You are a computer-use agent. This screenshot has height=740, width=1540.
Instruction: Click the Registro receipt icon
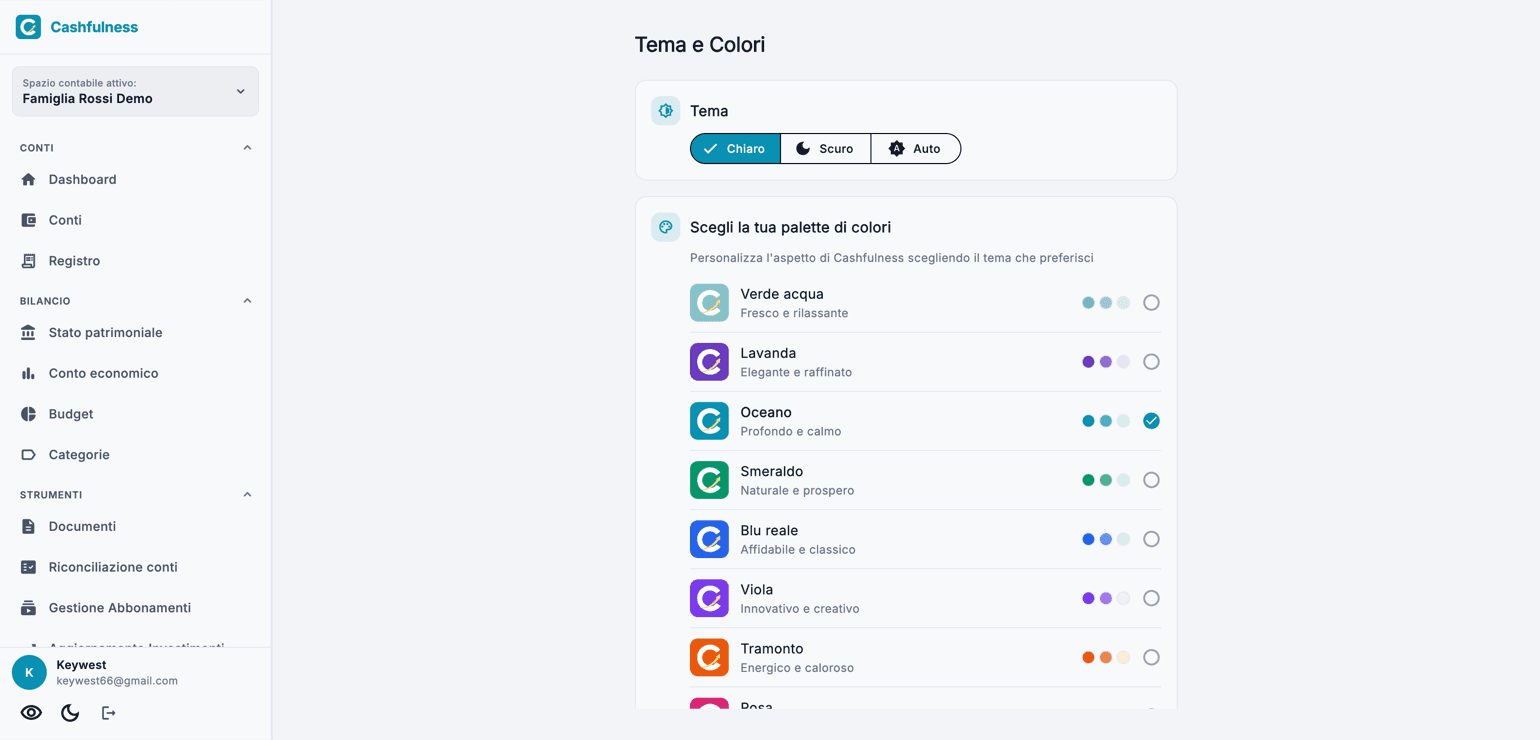point(28,261)
